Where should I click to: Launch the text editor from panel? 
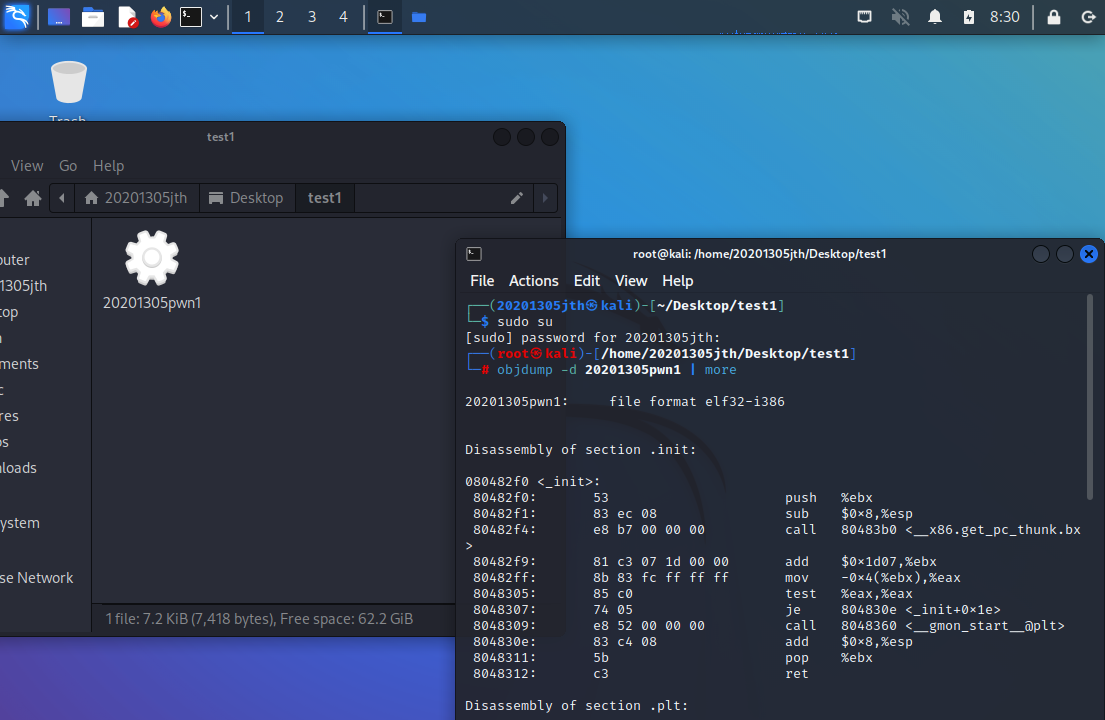click(127, 17)
